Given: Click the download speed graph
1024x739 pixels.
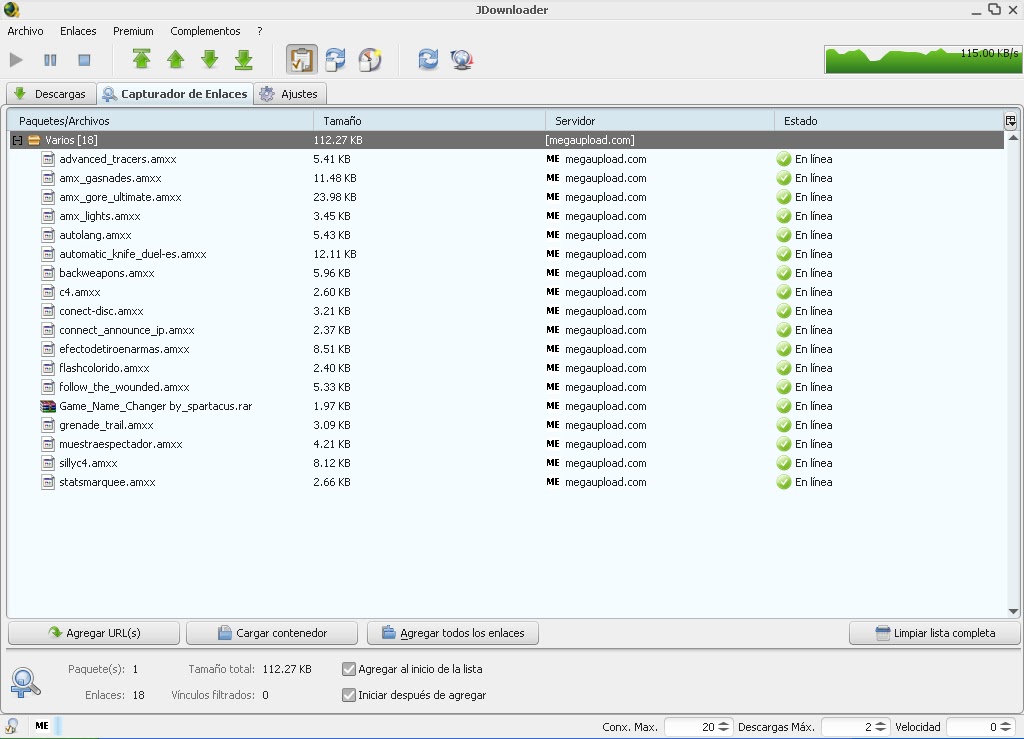Looking at the screenshot, I should [923, 59].
